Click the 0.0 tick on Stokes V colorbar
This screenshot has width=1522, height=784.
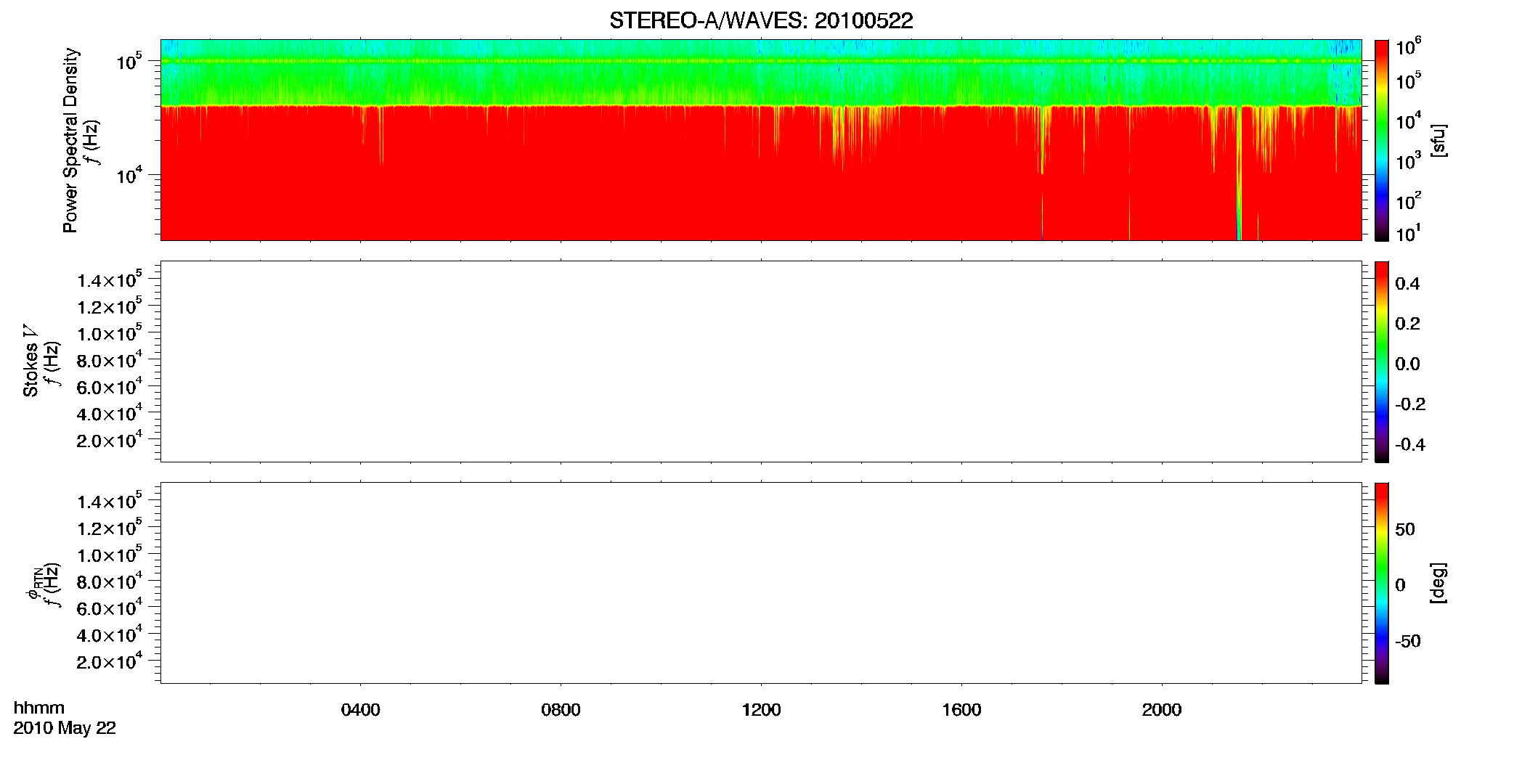point(1407,364)
